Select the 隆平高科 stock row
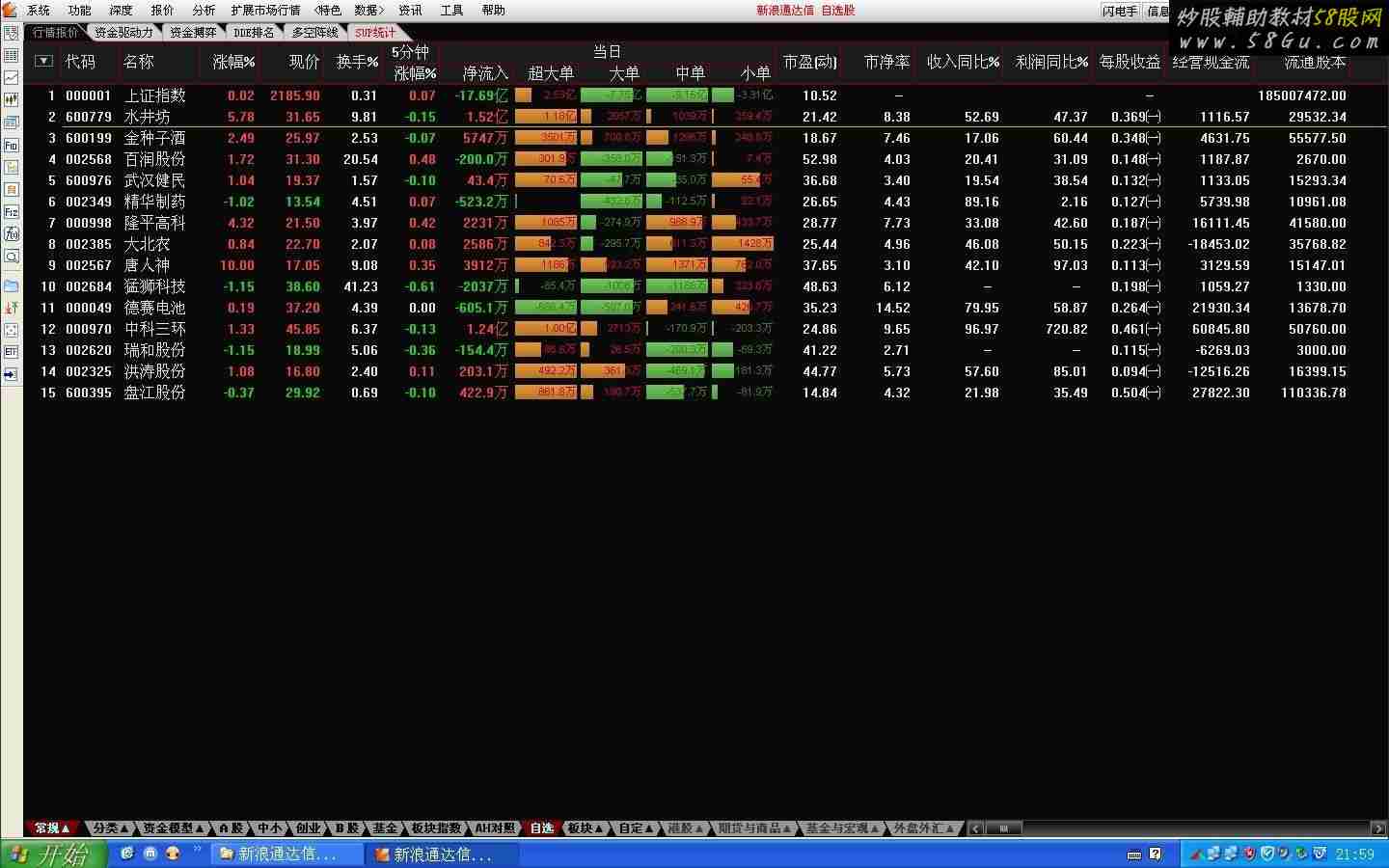Screen dimensions: 1389x868 pyautogui.click(x=704, y=223)
